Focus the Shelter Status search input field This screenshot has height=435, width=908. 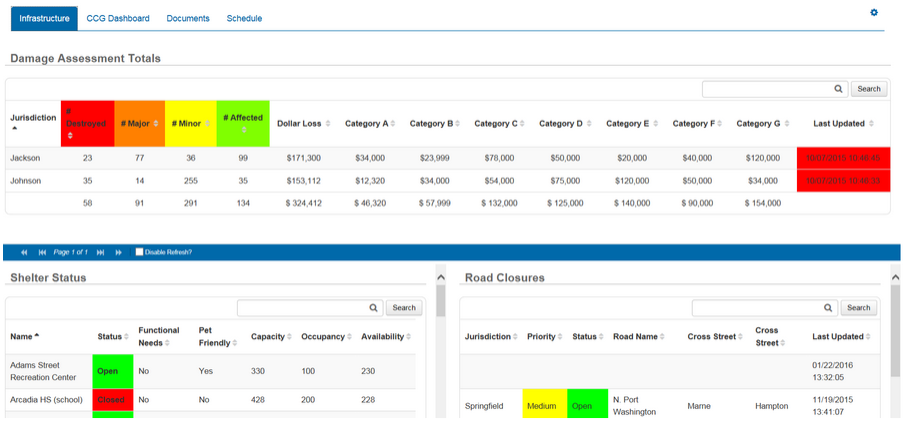tap(301, 308)
